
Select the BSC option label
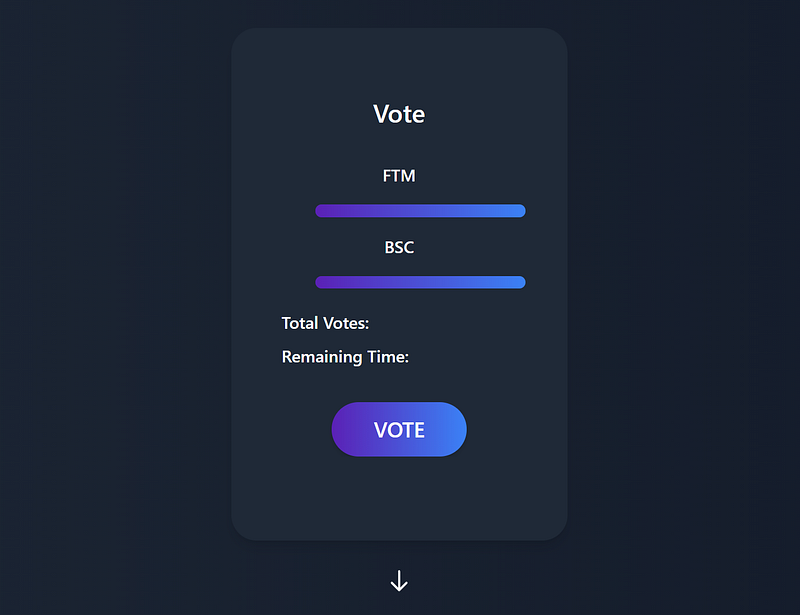399,247
